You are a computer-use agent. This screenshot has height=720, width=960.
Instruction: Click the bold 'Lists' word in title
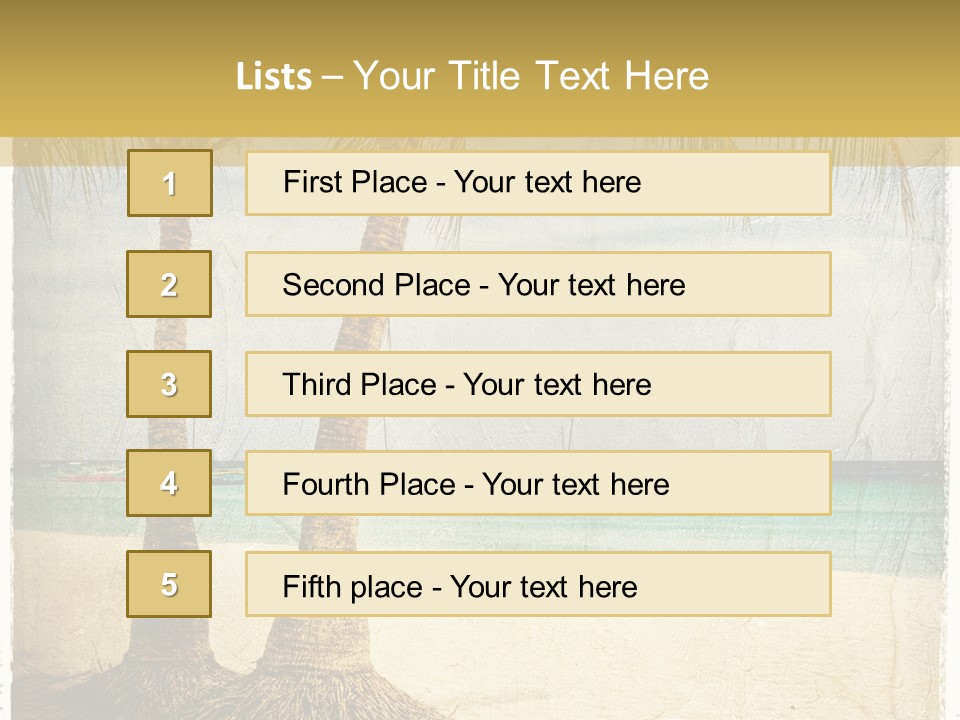(x=274, y=77)
